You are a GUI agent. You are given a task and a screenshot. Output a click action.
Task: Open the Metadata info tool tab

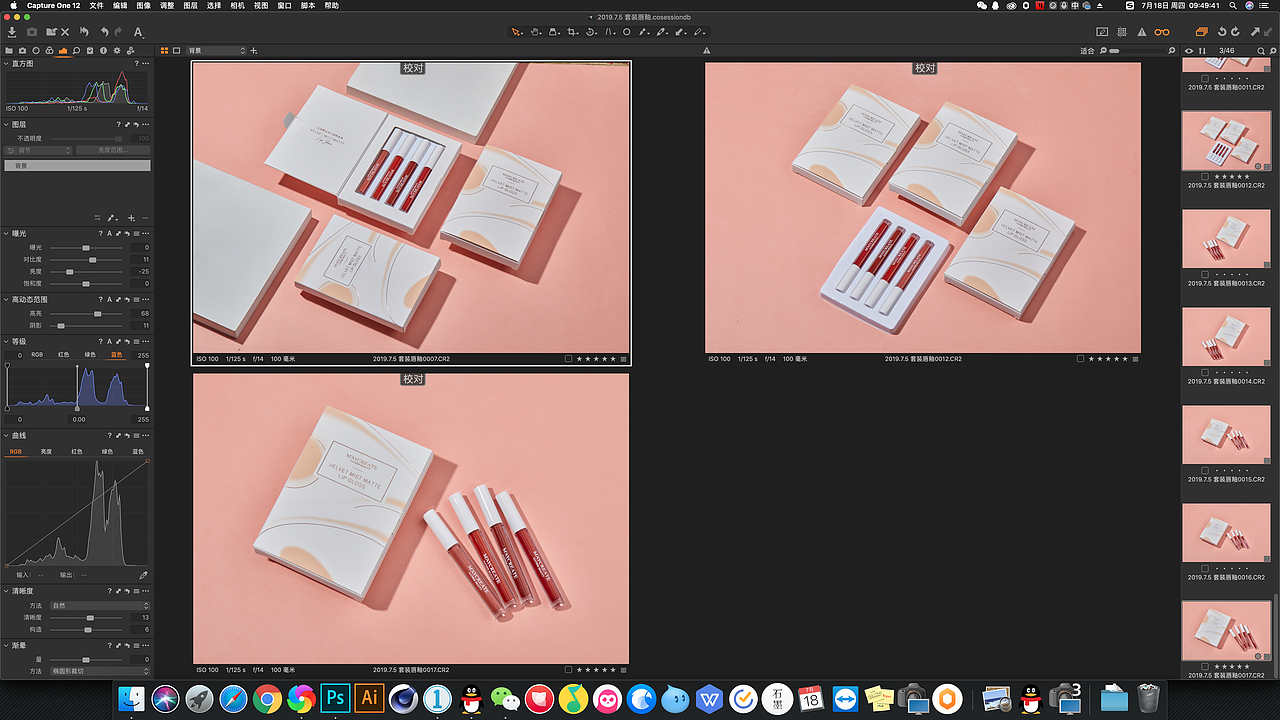(x=104, y=50)
